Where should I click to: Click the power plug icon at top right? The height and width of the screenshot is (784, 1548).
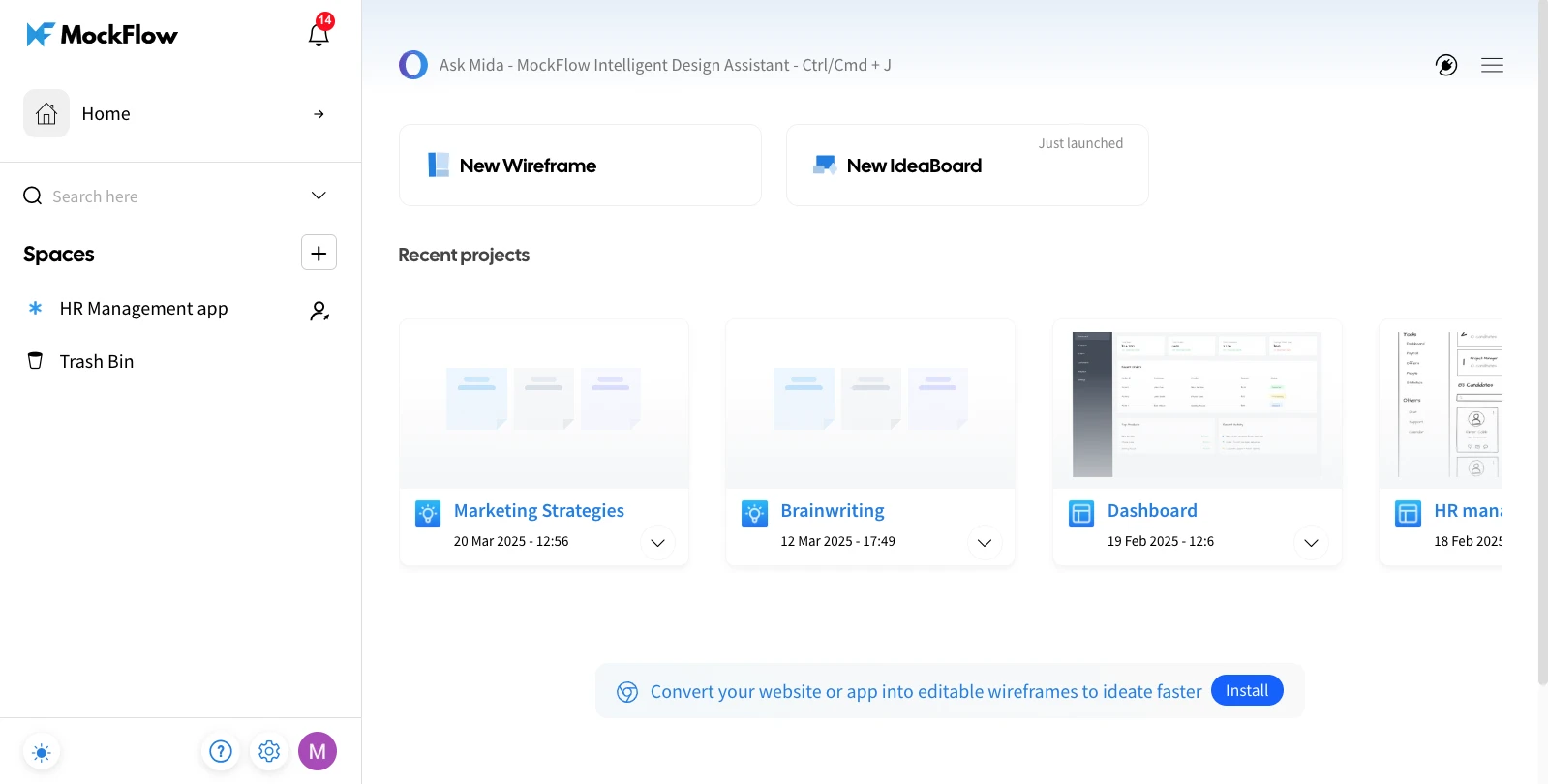pos(1446,65)
